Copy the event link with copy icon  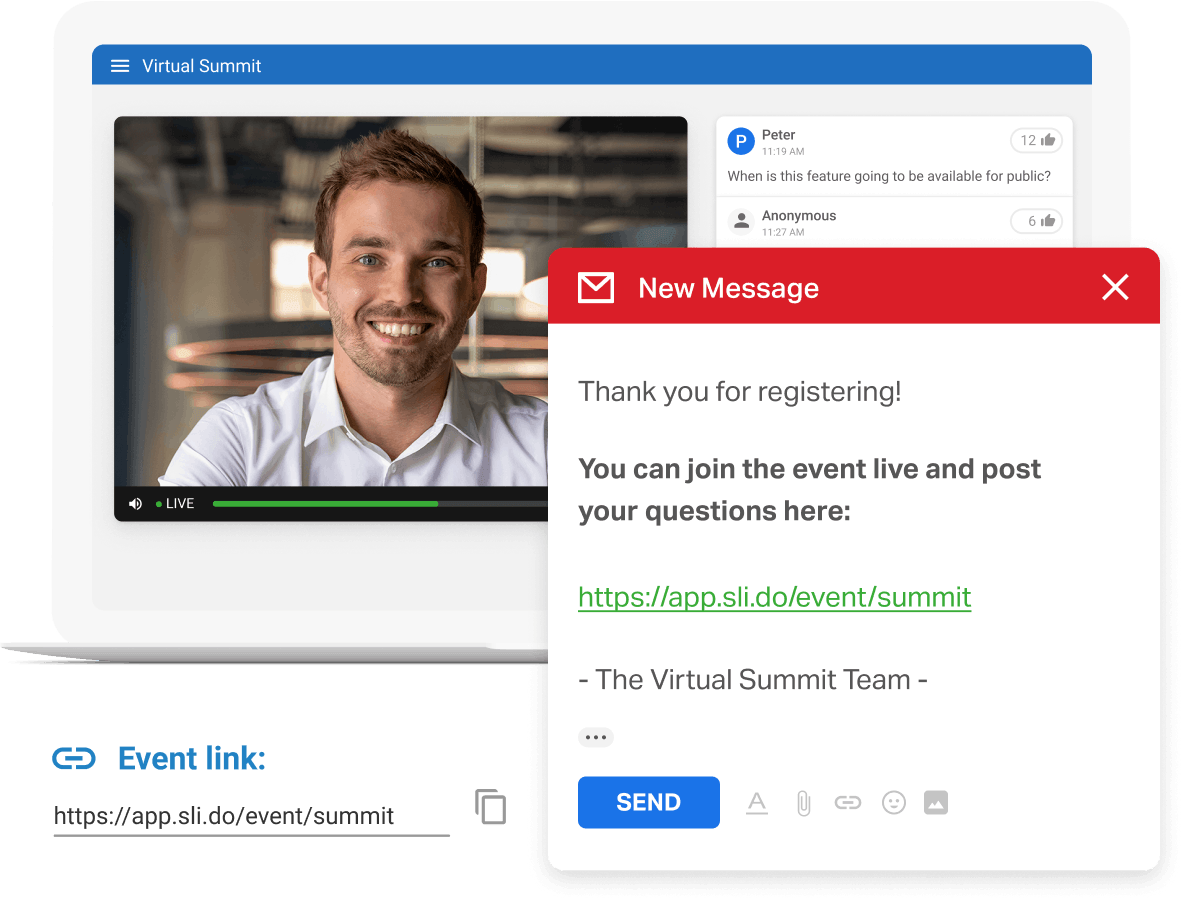(x=490, y=807)
